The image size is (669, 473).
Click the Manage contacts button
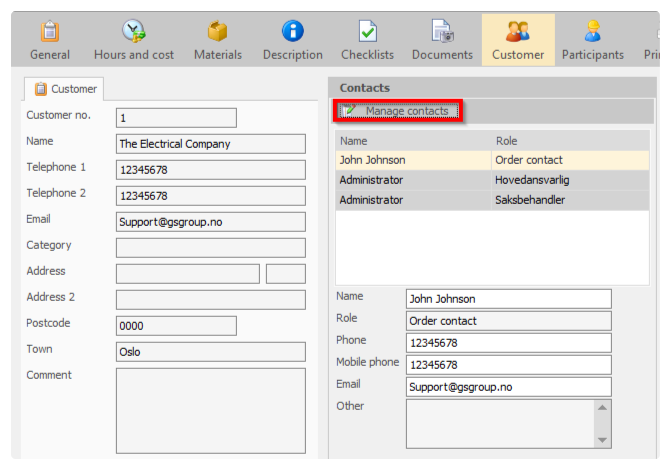click(398, 111)
